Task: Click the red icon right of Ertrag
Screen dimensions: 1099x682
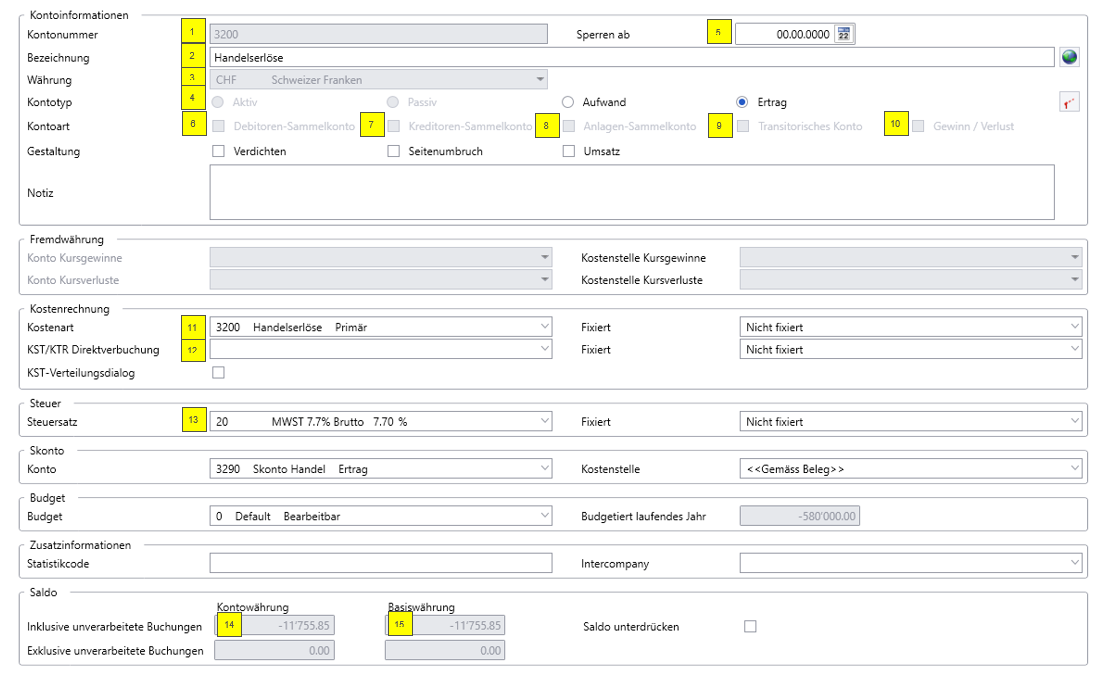Action: pyautogui.click(x=1069, y=102)
